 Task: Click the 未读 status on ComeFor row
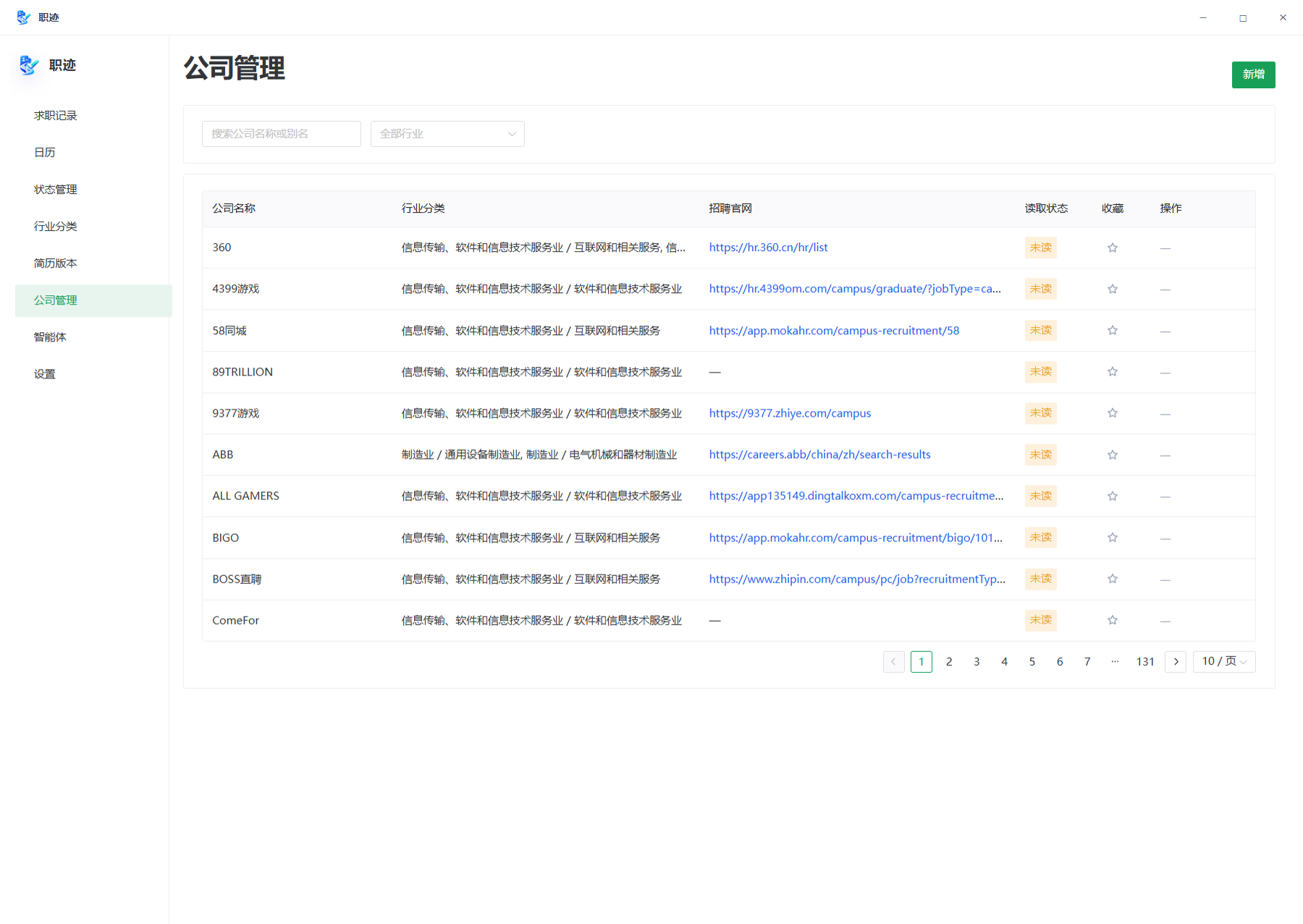point(1040,620)
